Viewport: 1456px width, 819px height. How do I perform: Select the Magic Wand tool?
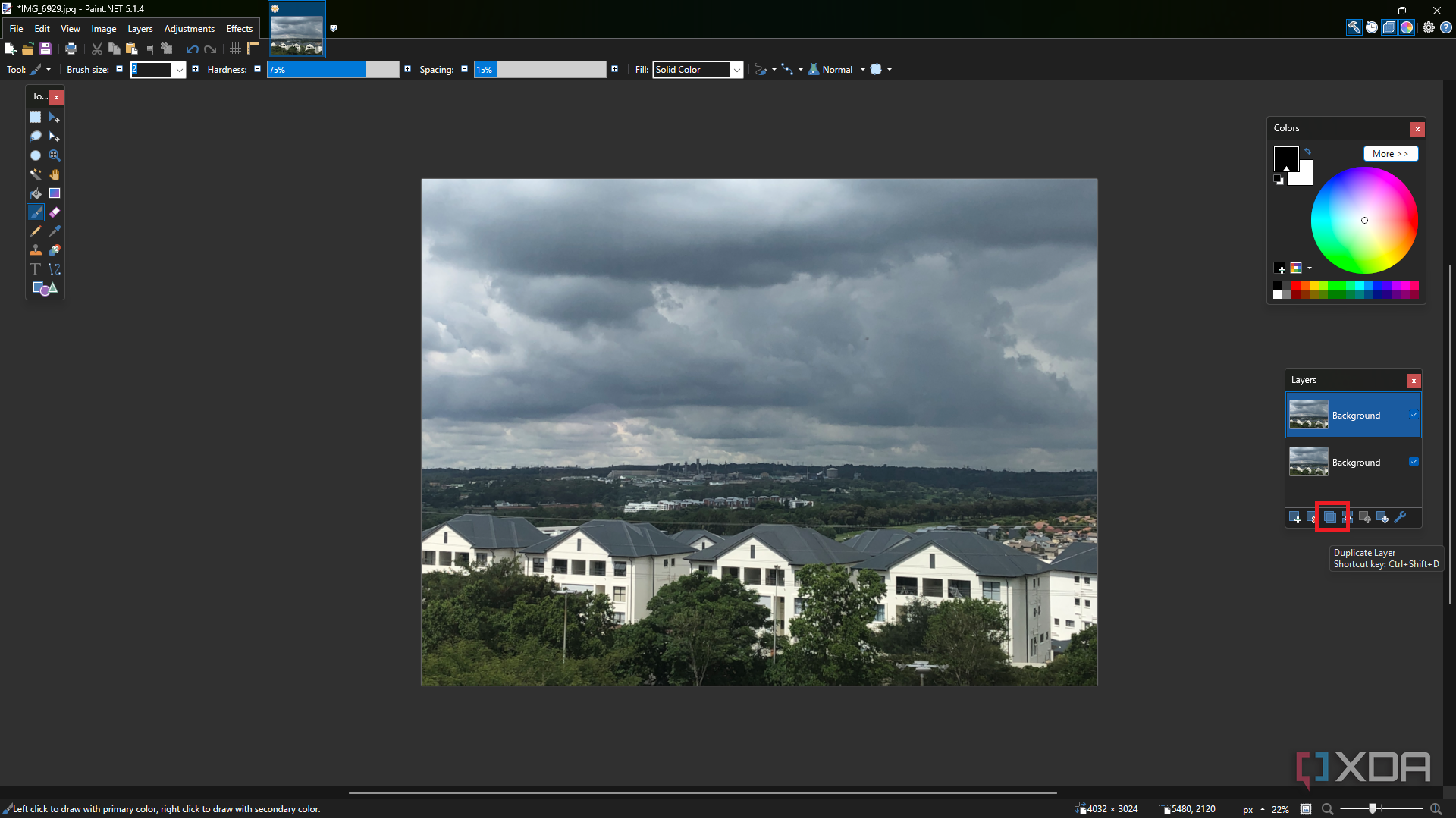(x=36, y=174)
